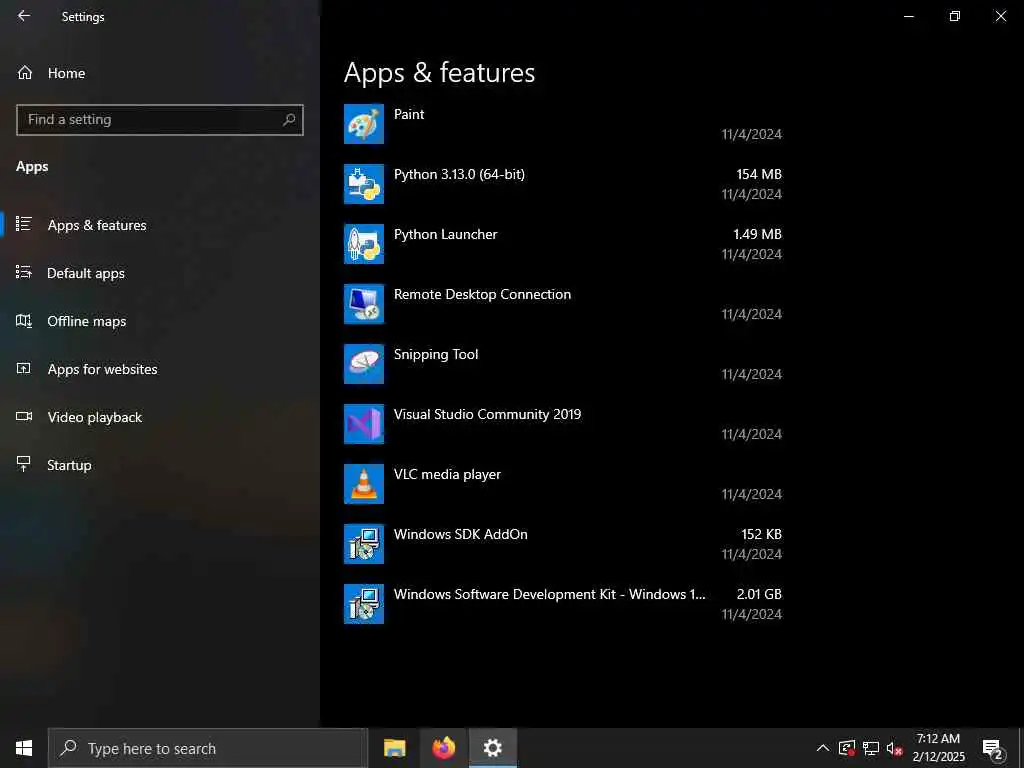This screenshot has height=768, width=1024.
Task: Click the Python Launcher rocket icon
Action: click(x=364, y=244)
